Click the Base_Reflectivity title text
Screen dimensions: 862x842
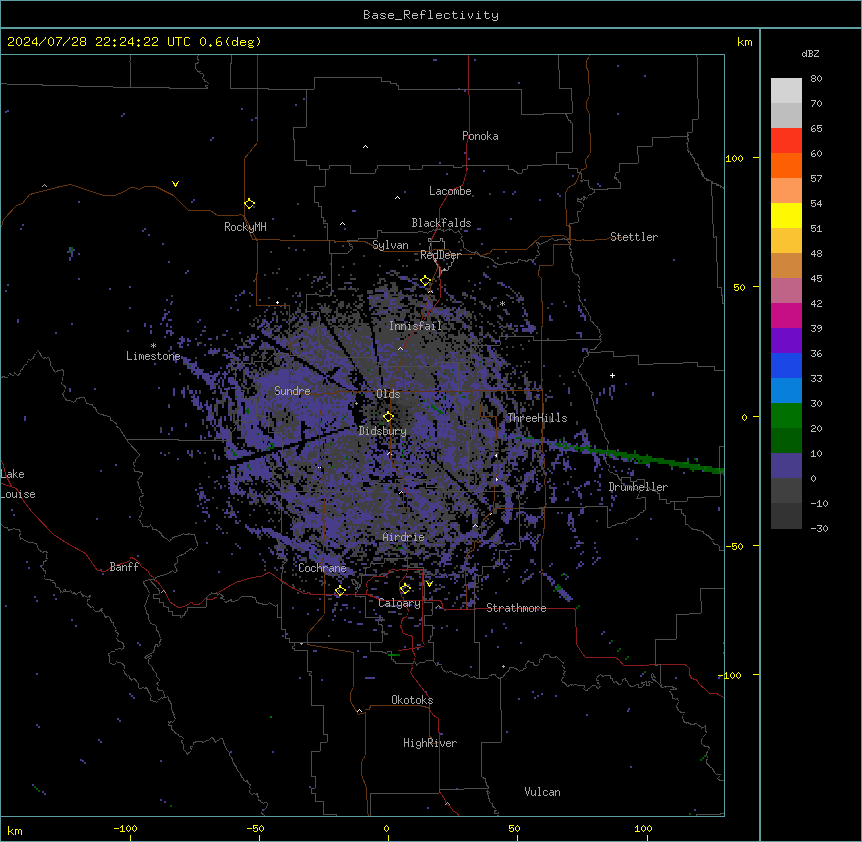[431, 15]
